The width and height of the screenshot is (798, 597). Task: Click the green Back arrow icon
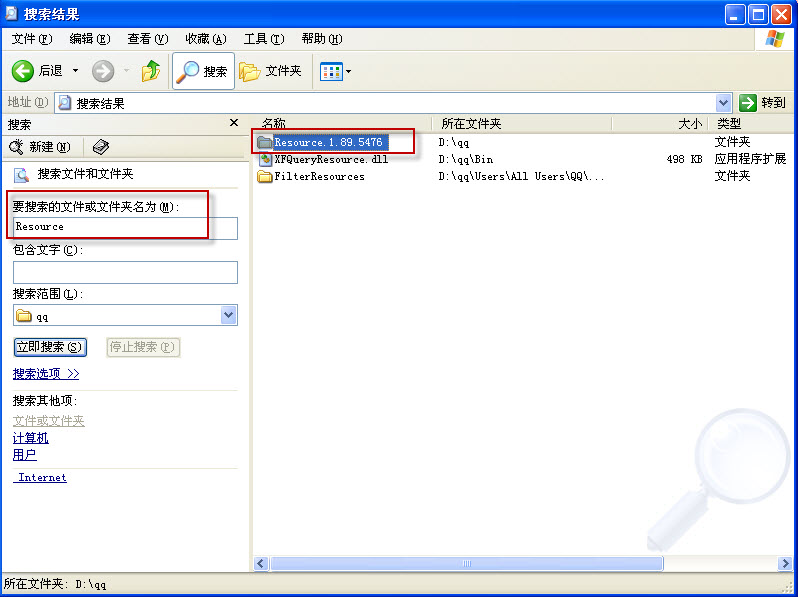pos(22,71)
